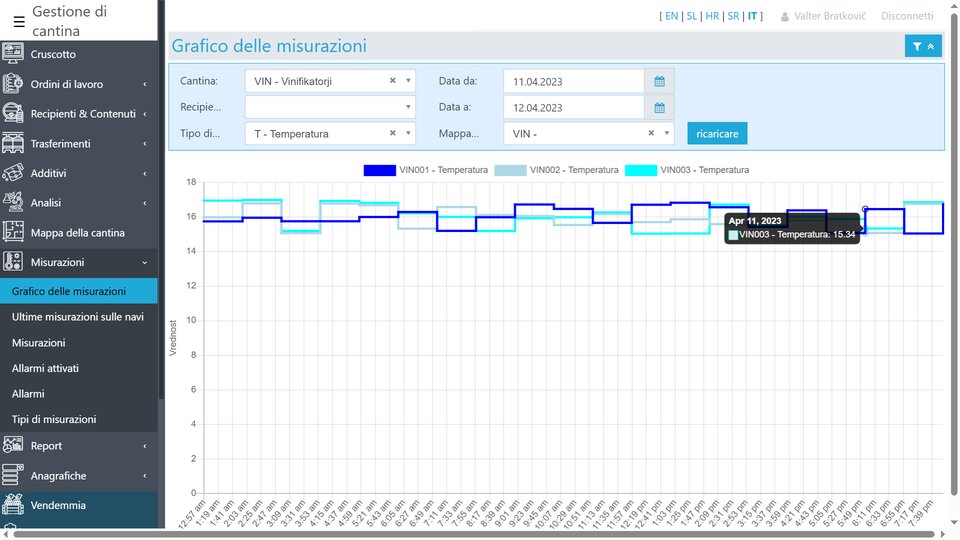Viewport: 960px width, 540px height.
Task: Select Allarmi attivati menu item
Action: (x=45, y=368)
